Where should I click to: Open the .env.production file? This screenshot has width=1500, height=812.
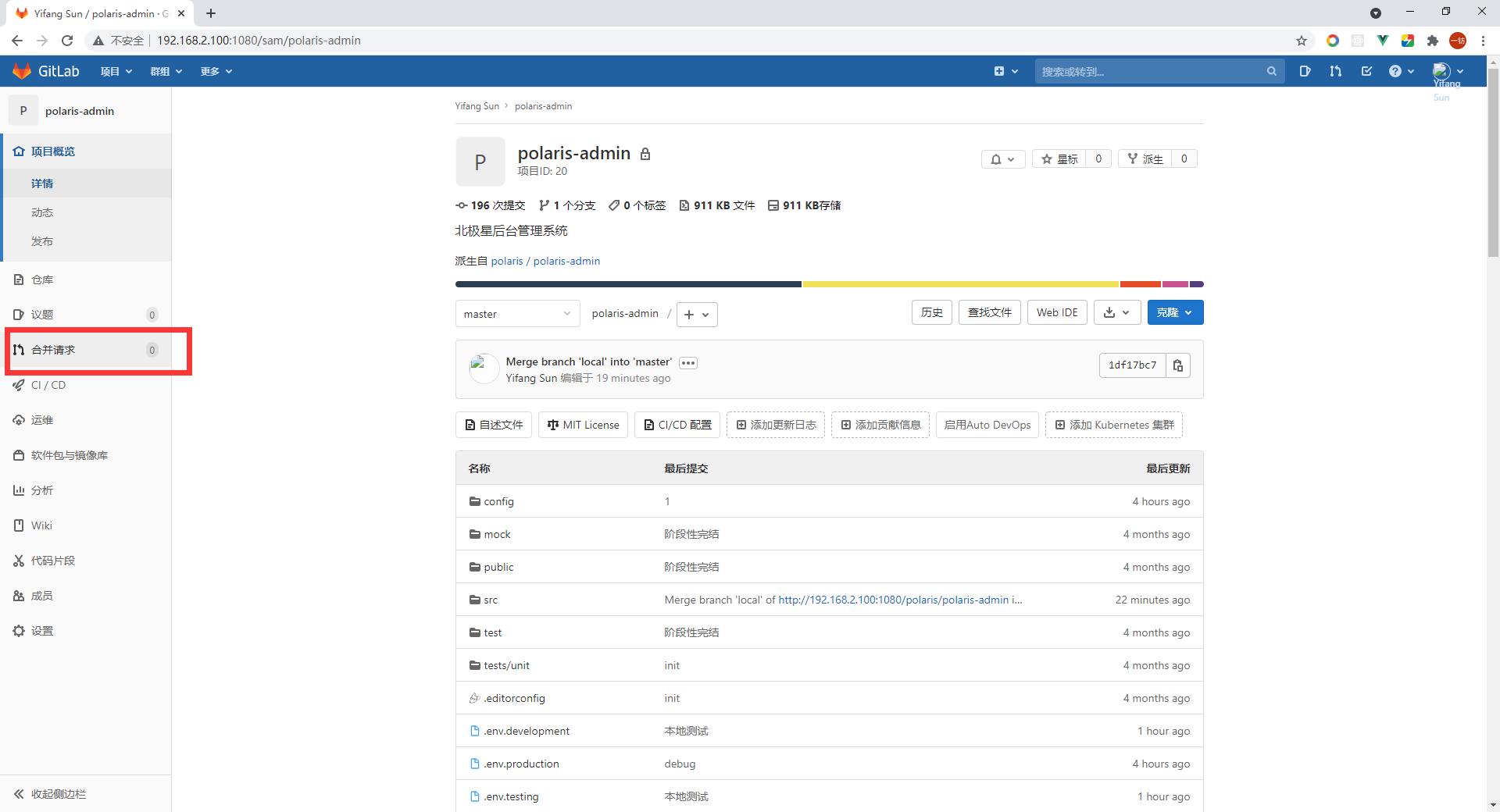point(521,764)
